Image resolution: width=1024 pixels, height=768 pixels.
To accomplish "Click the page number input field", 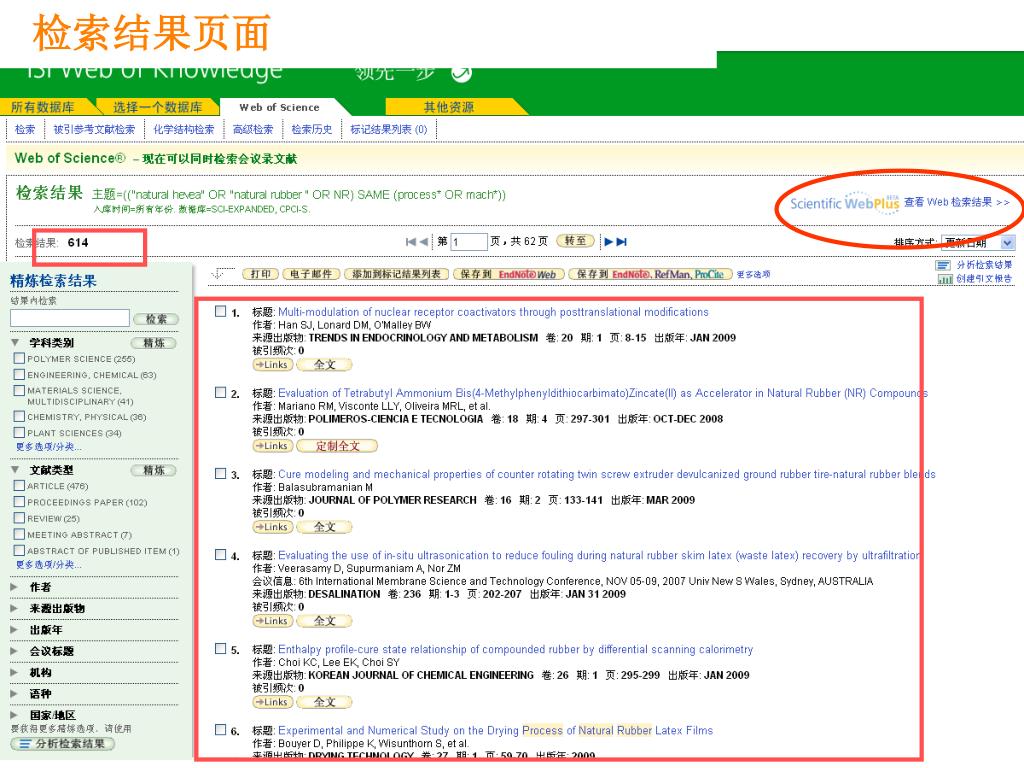I will (x=469, y=242).
